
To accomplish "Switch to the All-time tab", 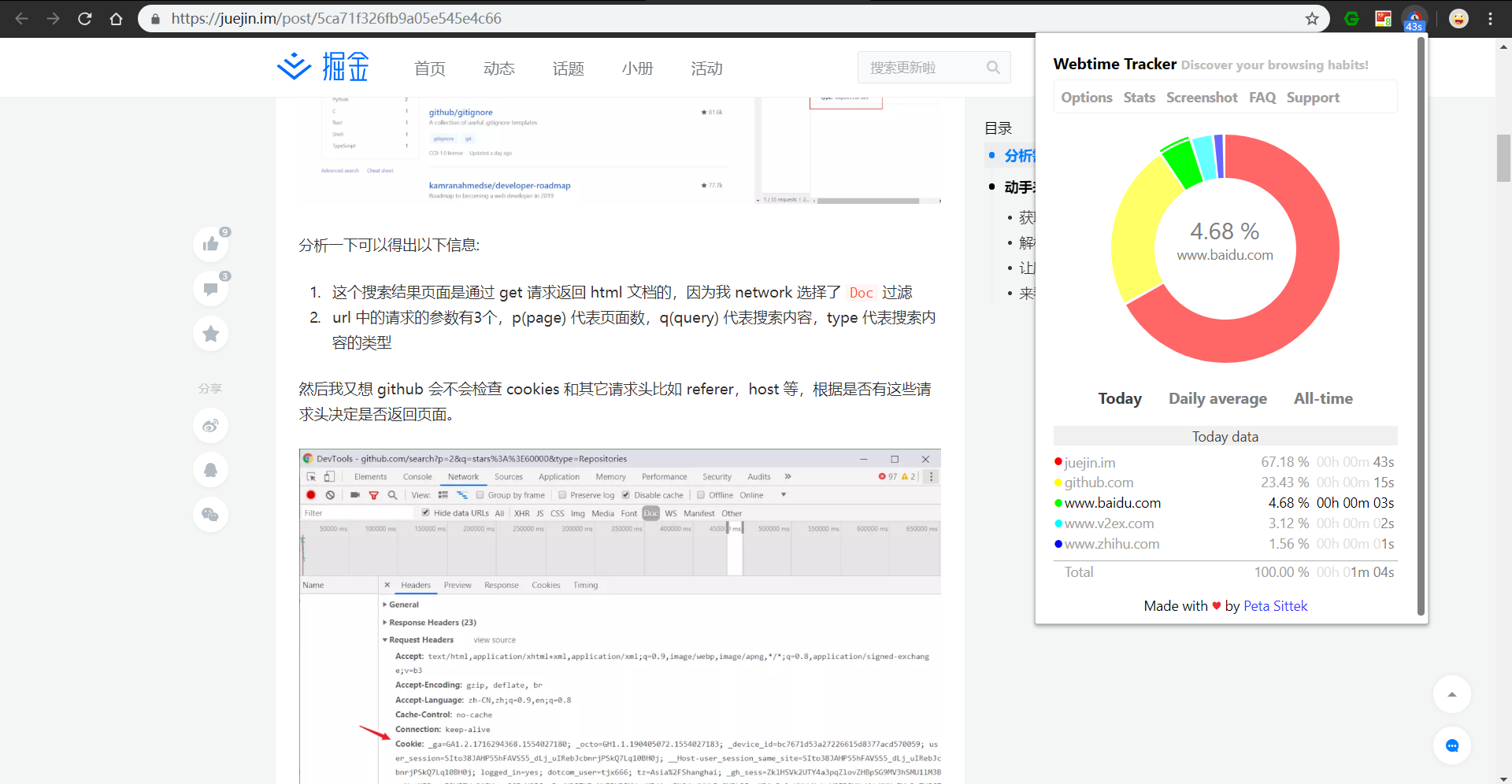I will 1323,398.
